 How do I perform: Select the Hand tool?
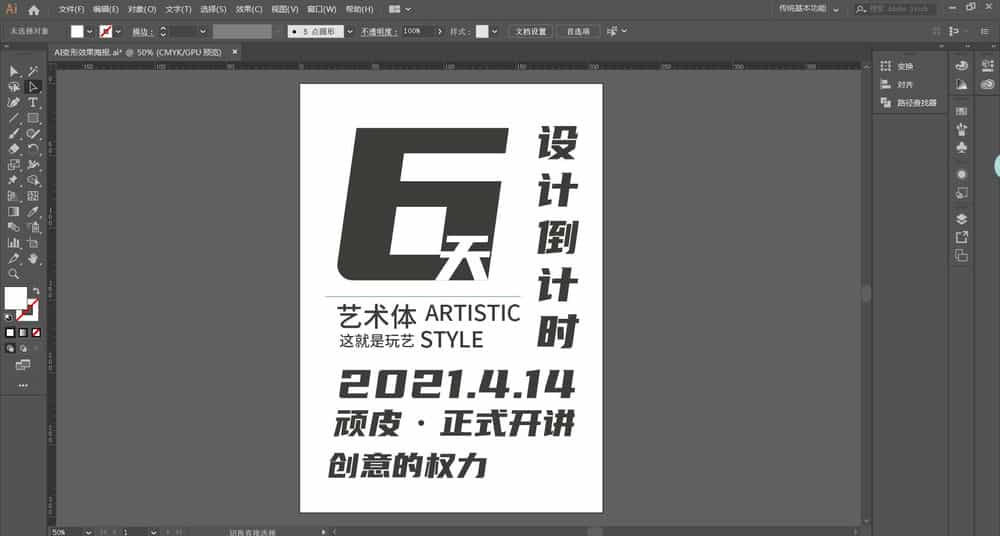click(33, 258)
